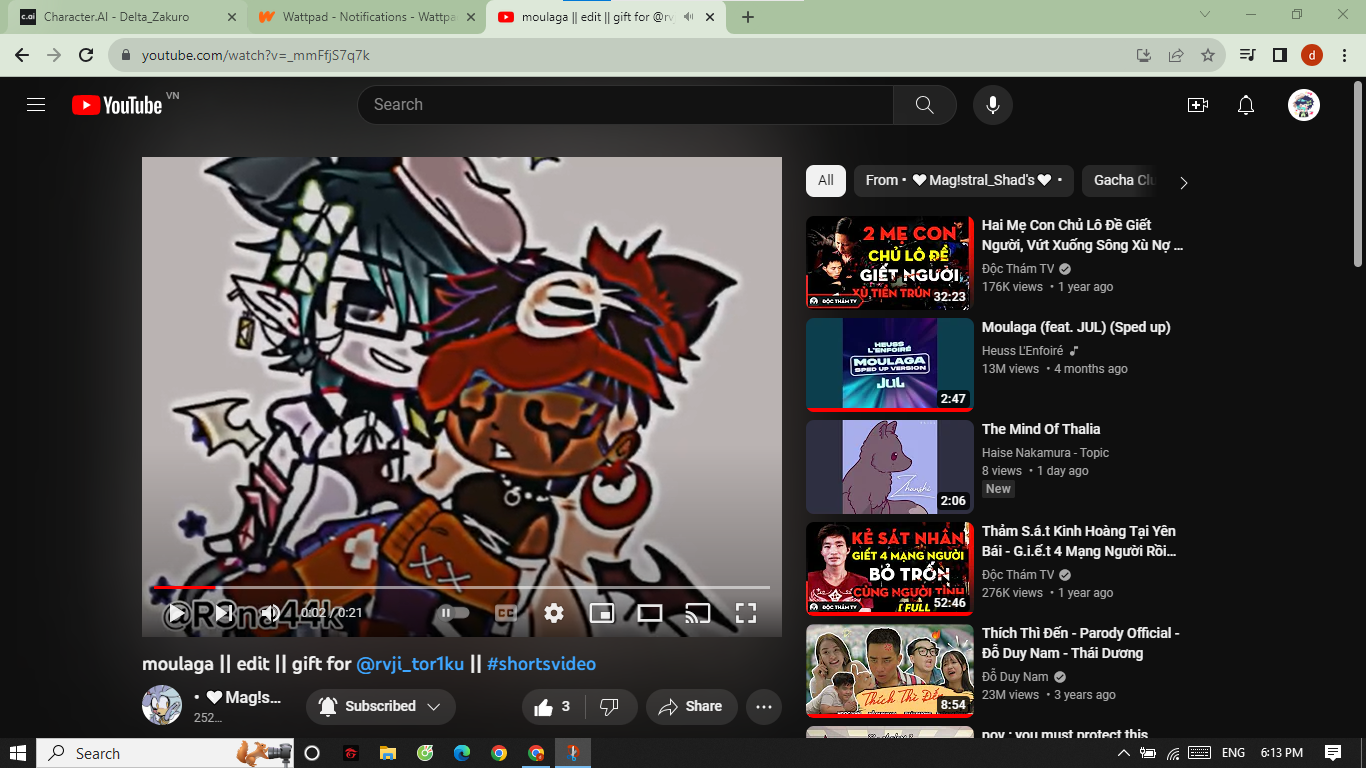Viewport: 1366px width, 768px height.
Task: Open the @rvji_tor1ku mention link
Action: [410, 664]
